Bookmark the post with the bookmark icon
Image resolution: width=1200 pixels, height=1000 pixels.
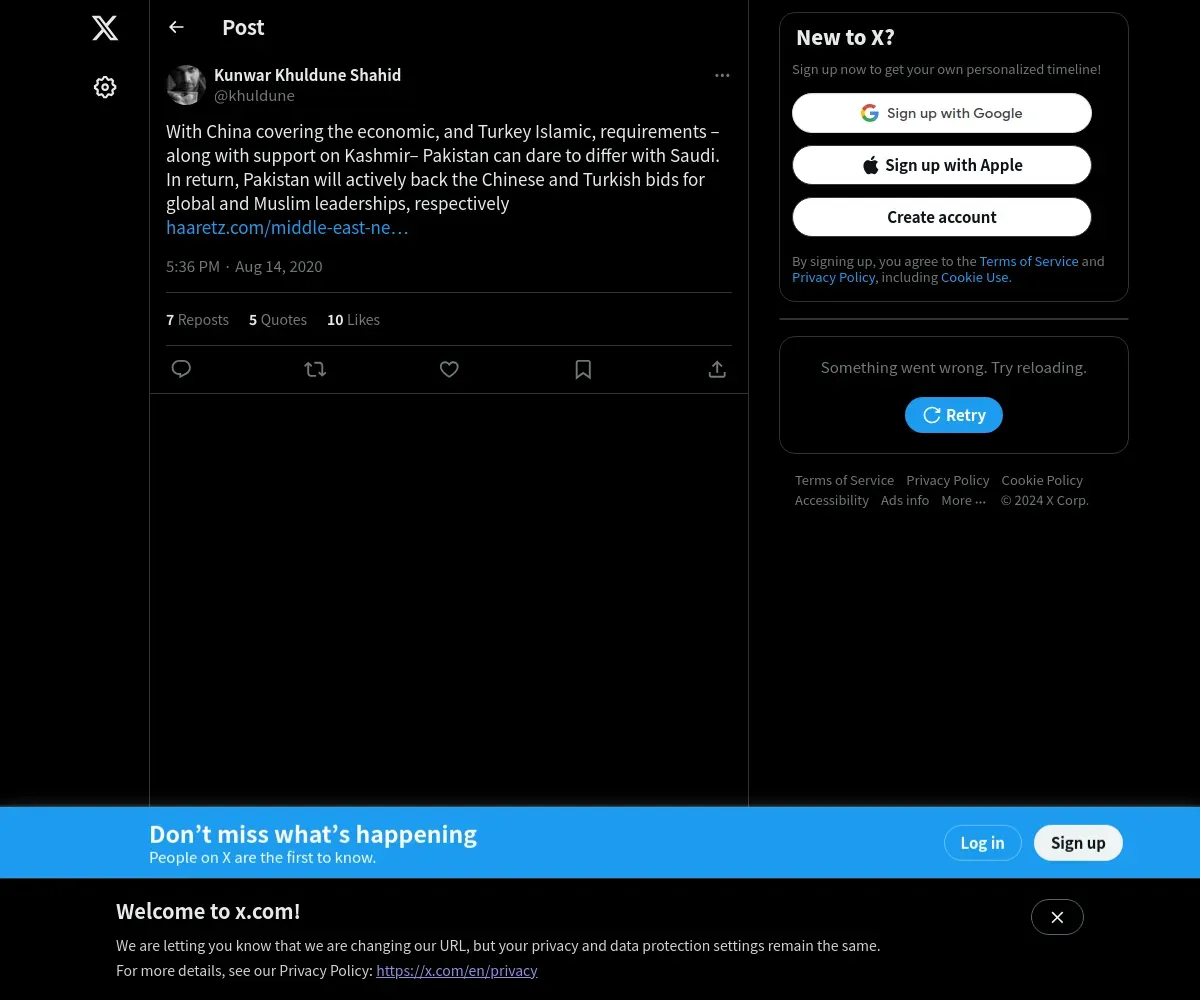[583, 369]
